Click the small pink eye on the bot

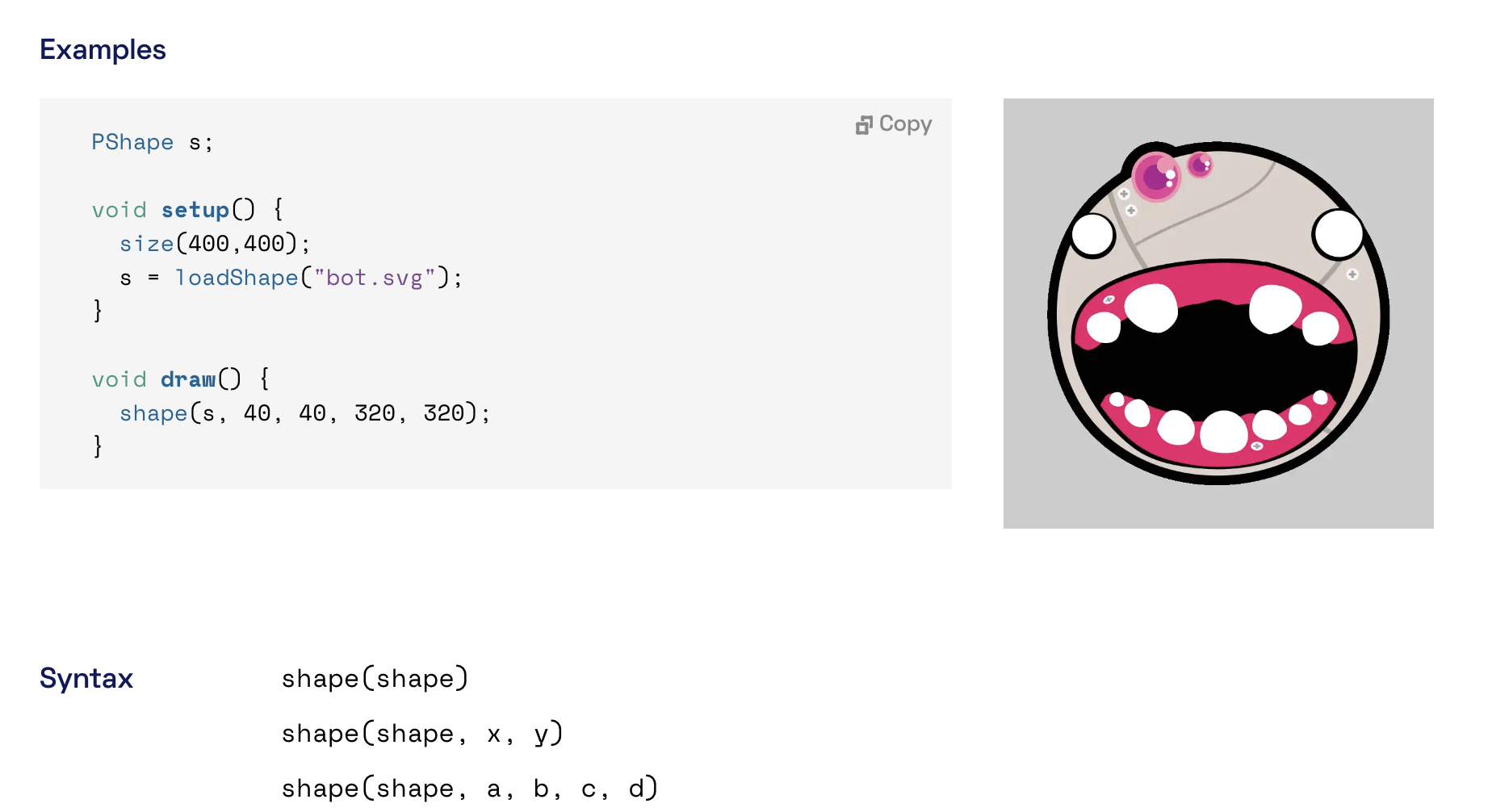[1200, 165]
